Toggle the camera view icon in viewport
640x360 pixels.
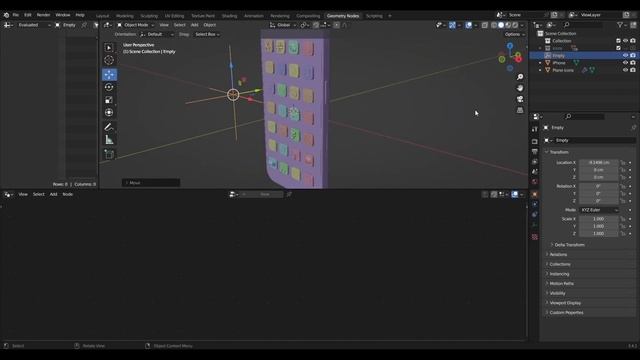520,99
